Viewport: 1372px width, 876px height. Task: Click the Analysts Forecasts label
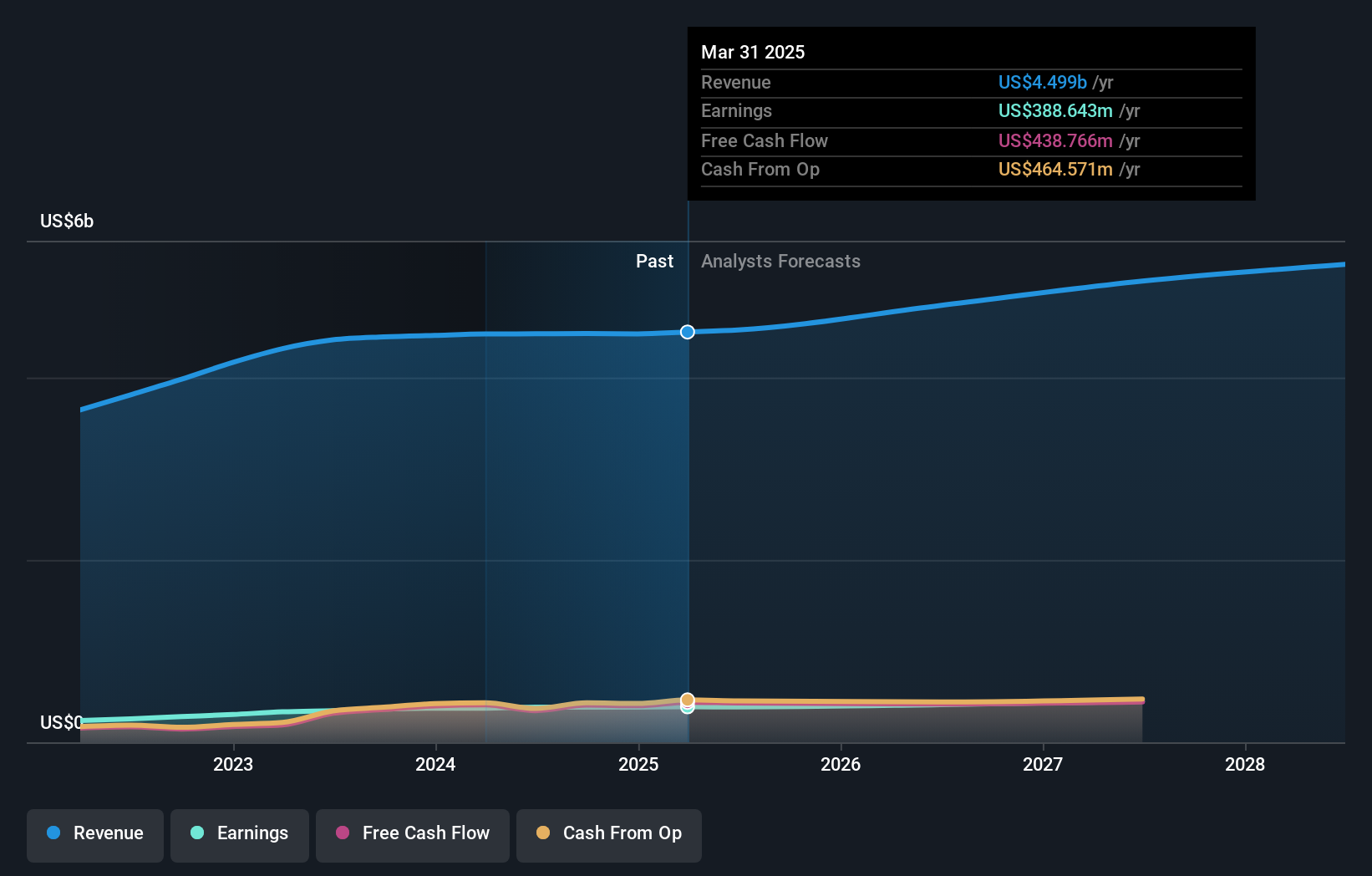pyautogui.click(x=780, y=261)
